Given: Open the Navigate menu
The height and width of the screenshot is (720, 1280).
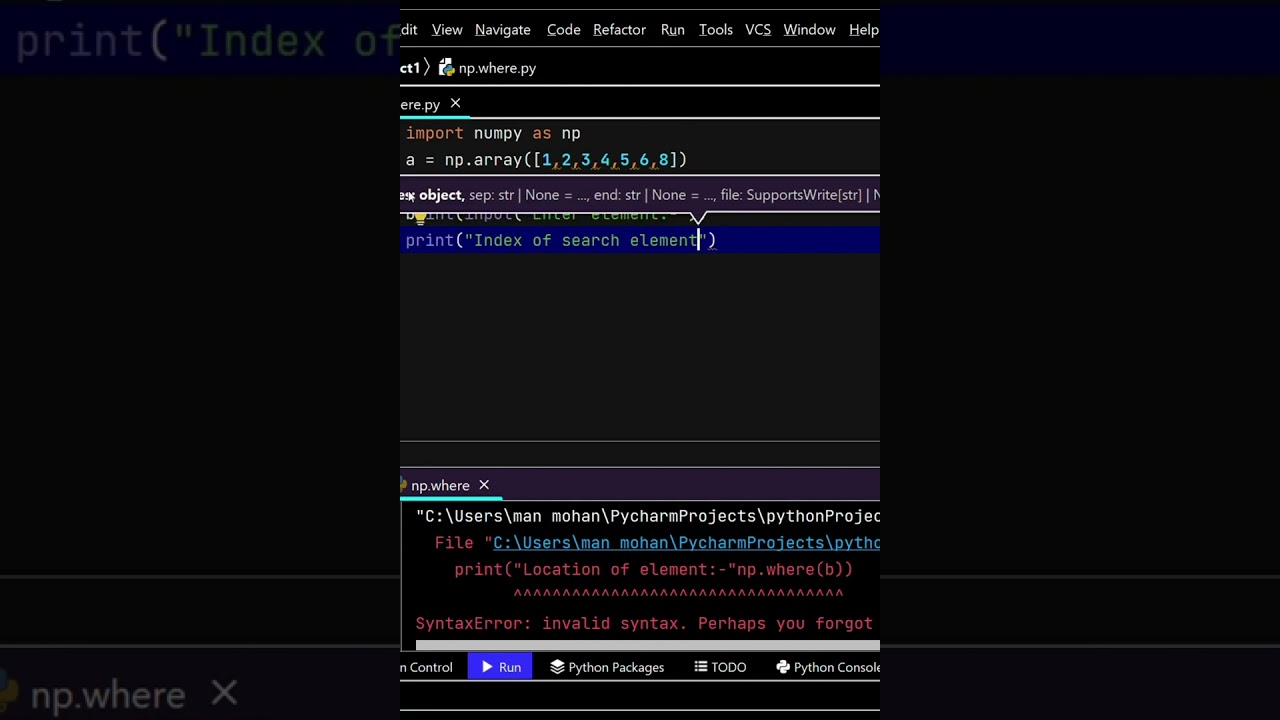Looking at the screenshot, I should tap(503, 30).
